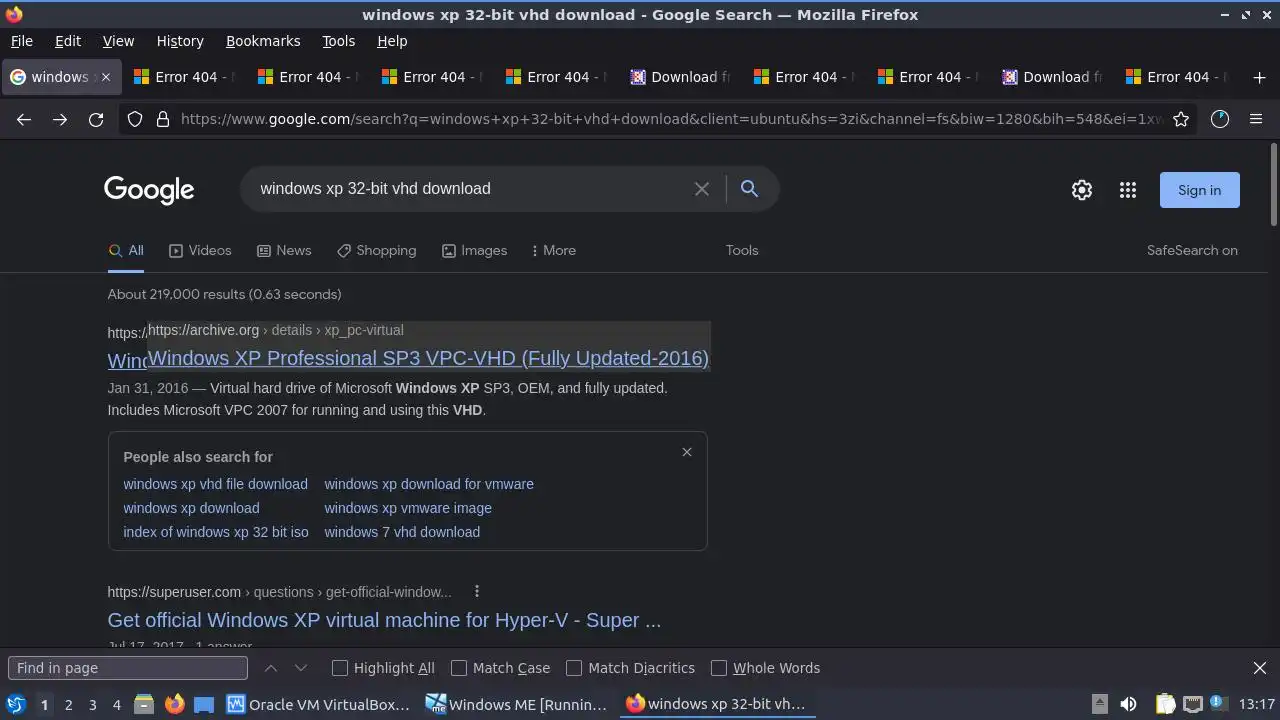Screen dimensions: 1280x720
Task: Open the clipboard tray icon
Action: point(1165,704)
